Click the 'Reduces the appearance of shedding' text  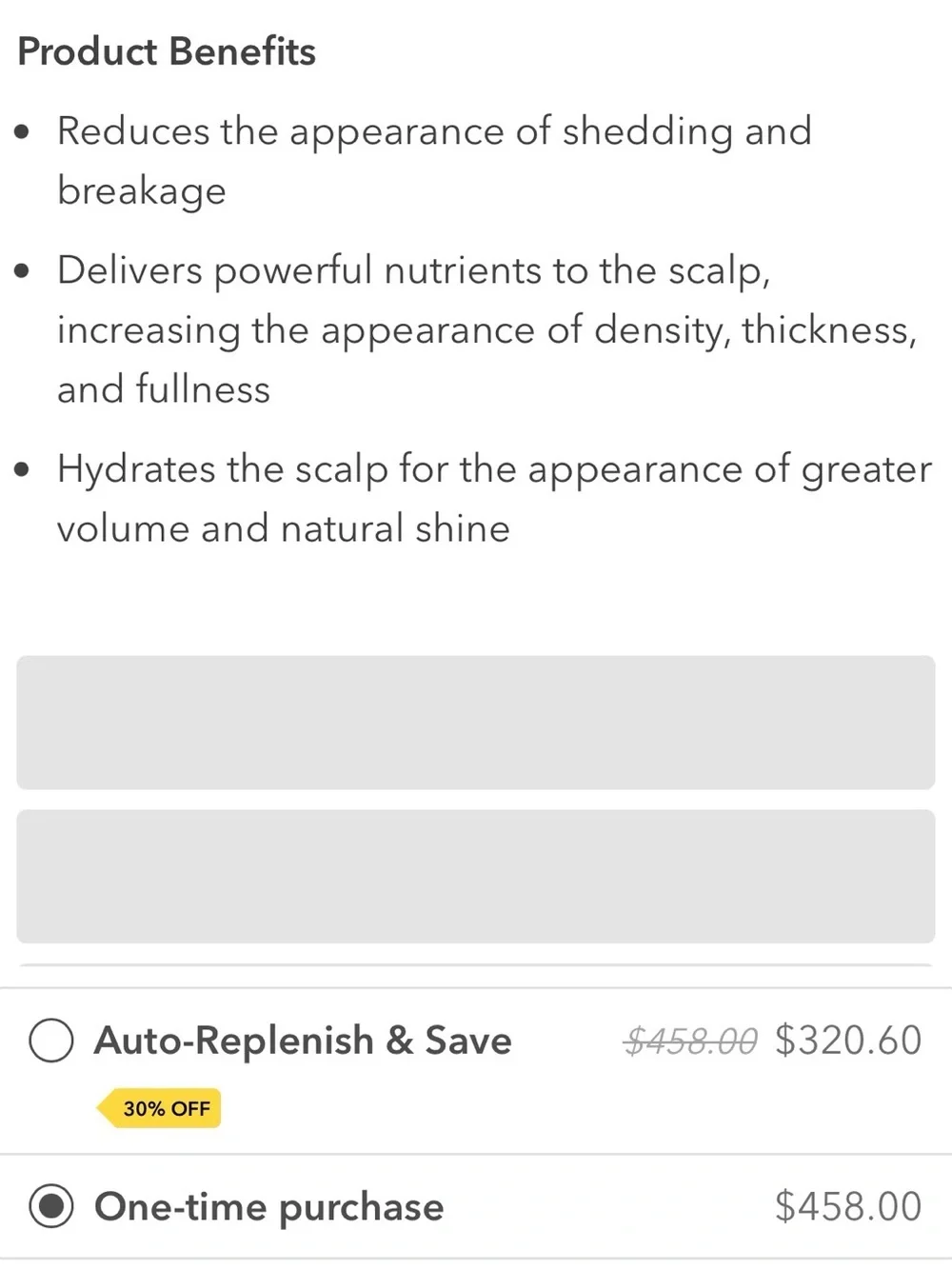click(394, 131)
